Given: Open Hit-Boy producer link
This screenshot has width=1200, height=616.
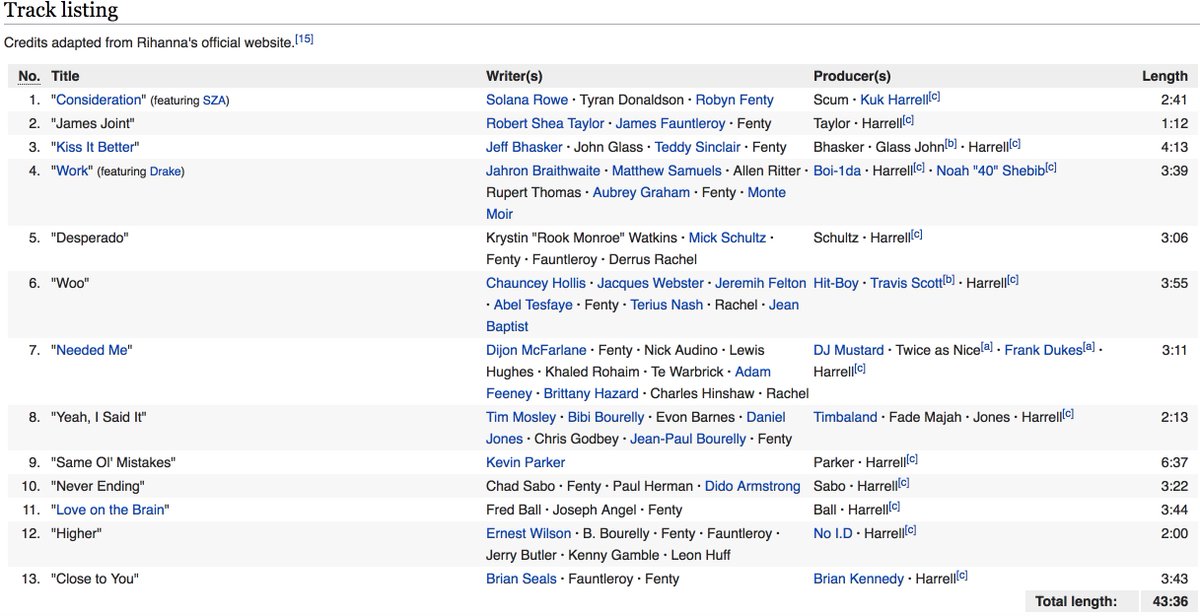Looking at the screenshot, I should [836, 283].
